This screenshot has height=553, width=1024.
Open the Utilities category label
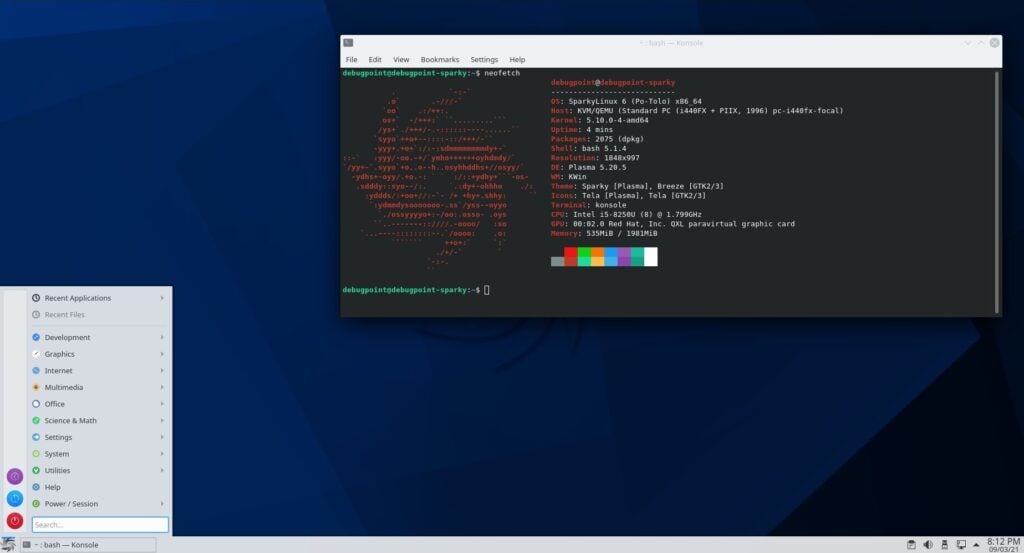pyautogui.click(x=57, y=471)
